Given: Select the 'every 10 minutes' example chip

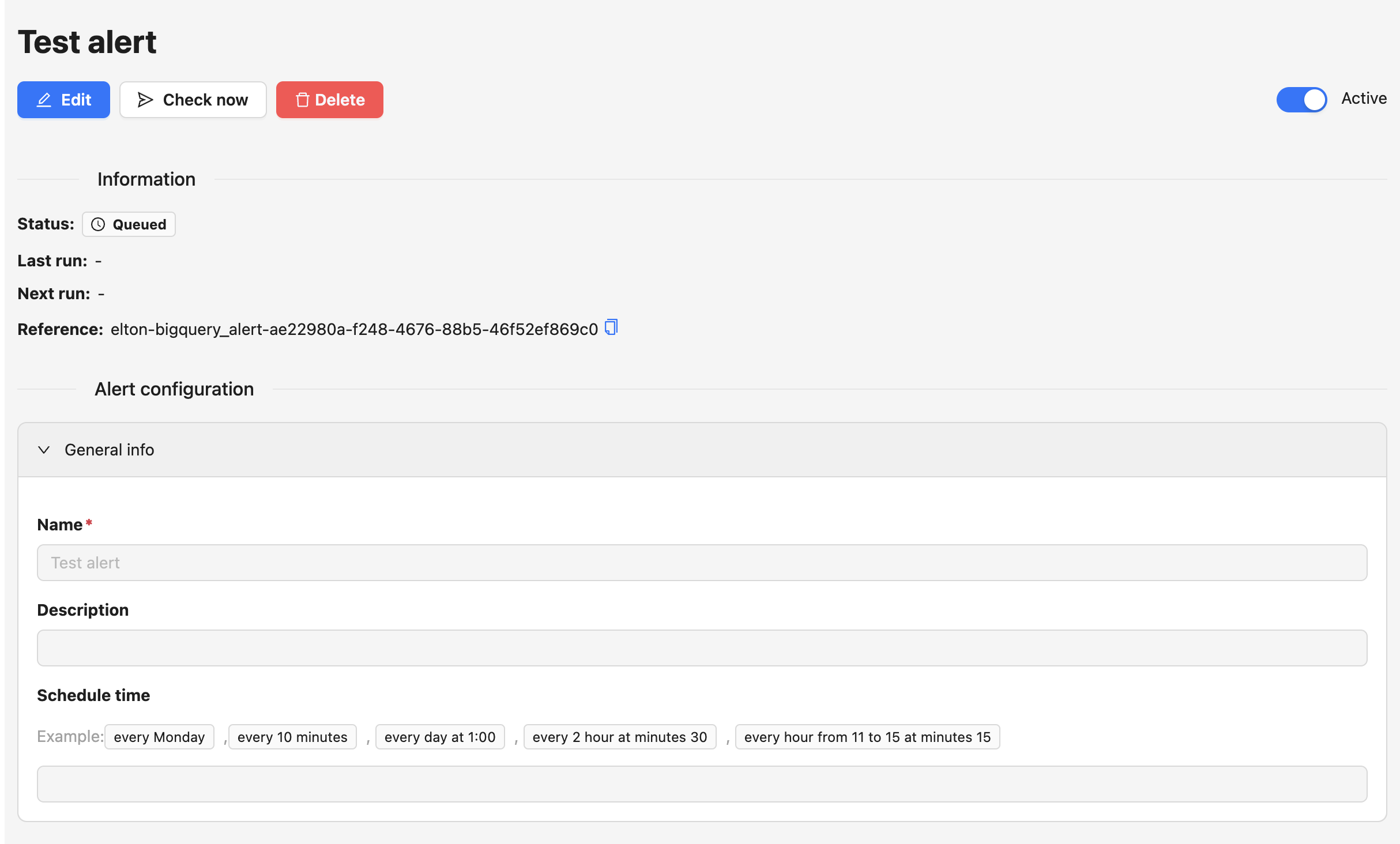Looking at the screenshot, I should [x=292, y=737].
